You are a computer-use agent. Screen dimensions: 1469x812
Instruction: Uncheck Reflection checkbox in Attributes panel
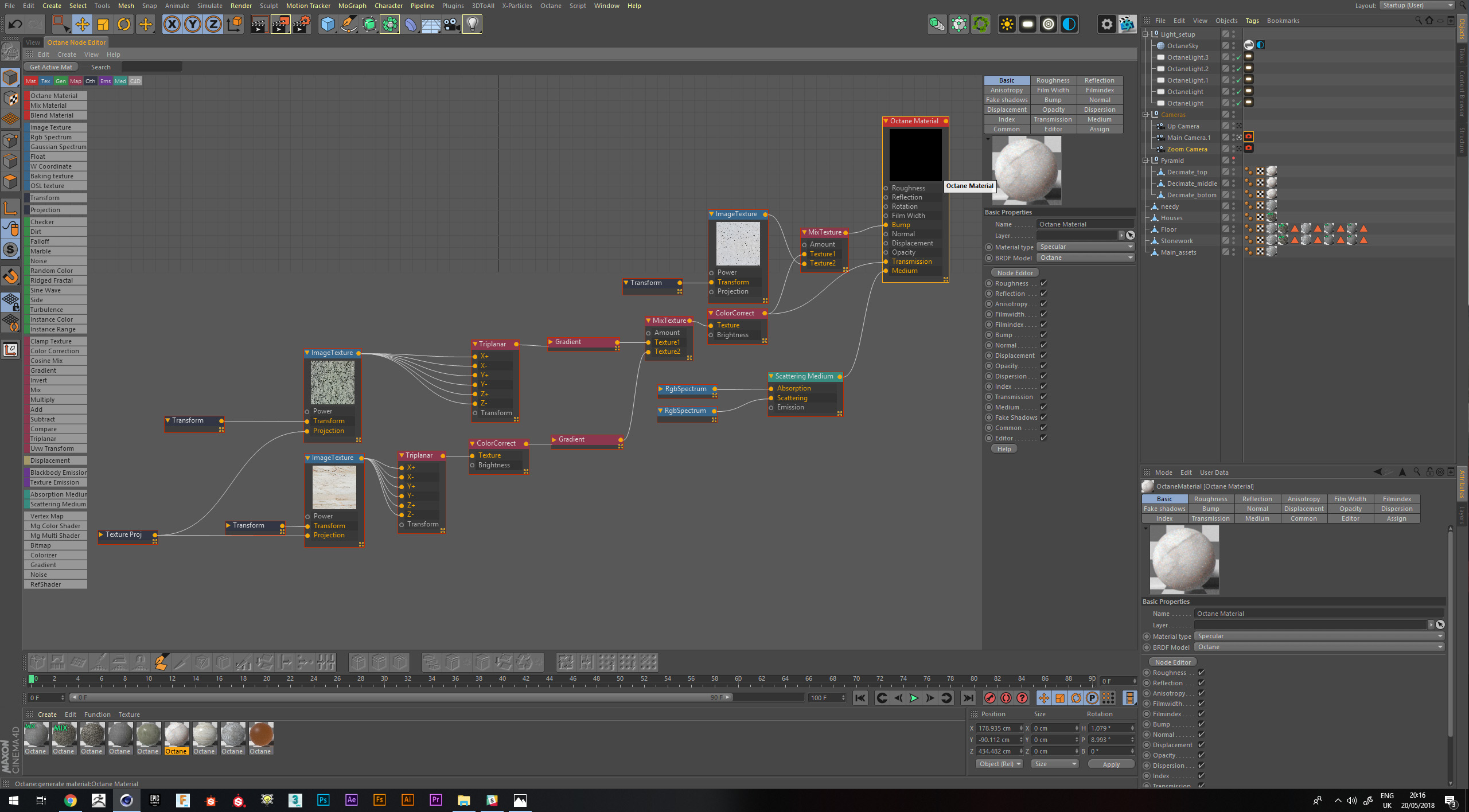click(x=1201, y=683)
